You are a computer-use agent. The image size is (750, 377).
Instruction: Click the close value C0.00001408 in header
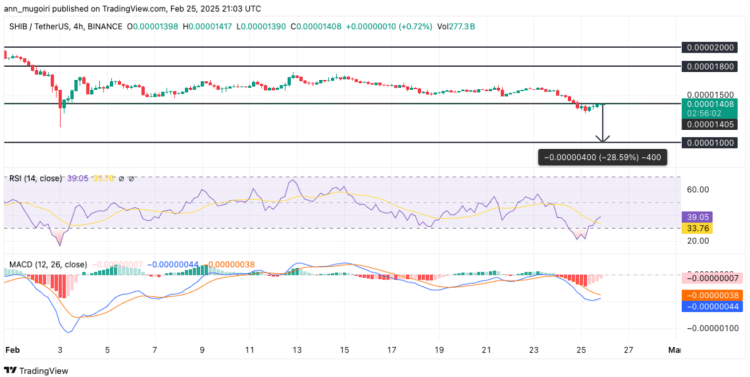click(316, 27)
